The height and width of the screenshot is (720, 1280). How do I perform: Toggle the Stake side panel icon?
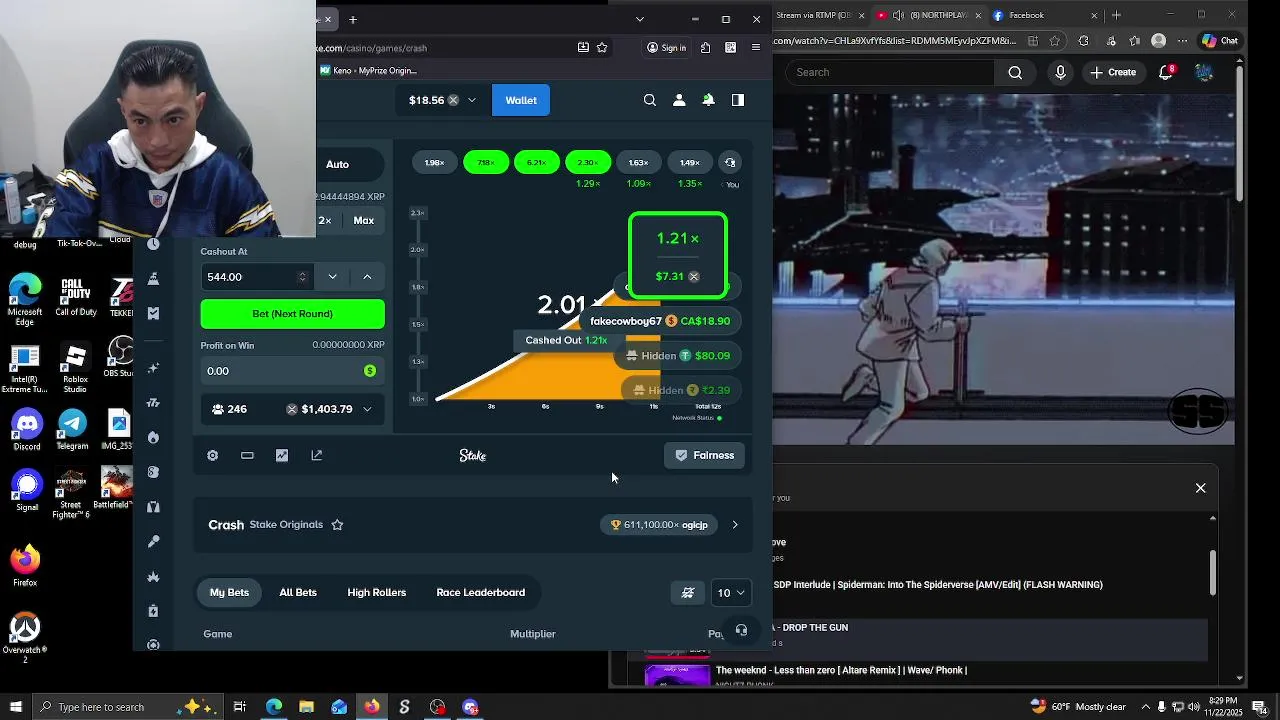pos(738,100)
